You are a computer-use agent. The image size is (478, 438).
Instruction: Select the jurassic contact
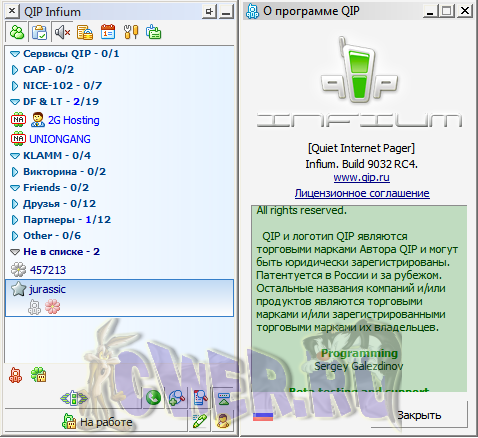click(x=119, y=298)
